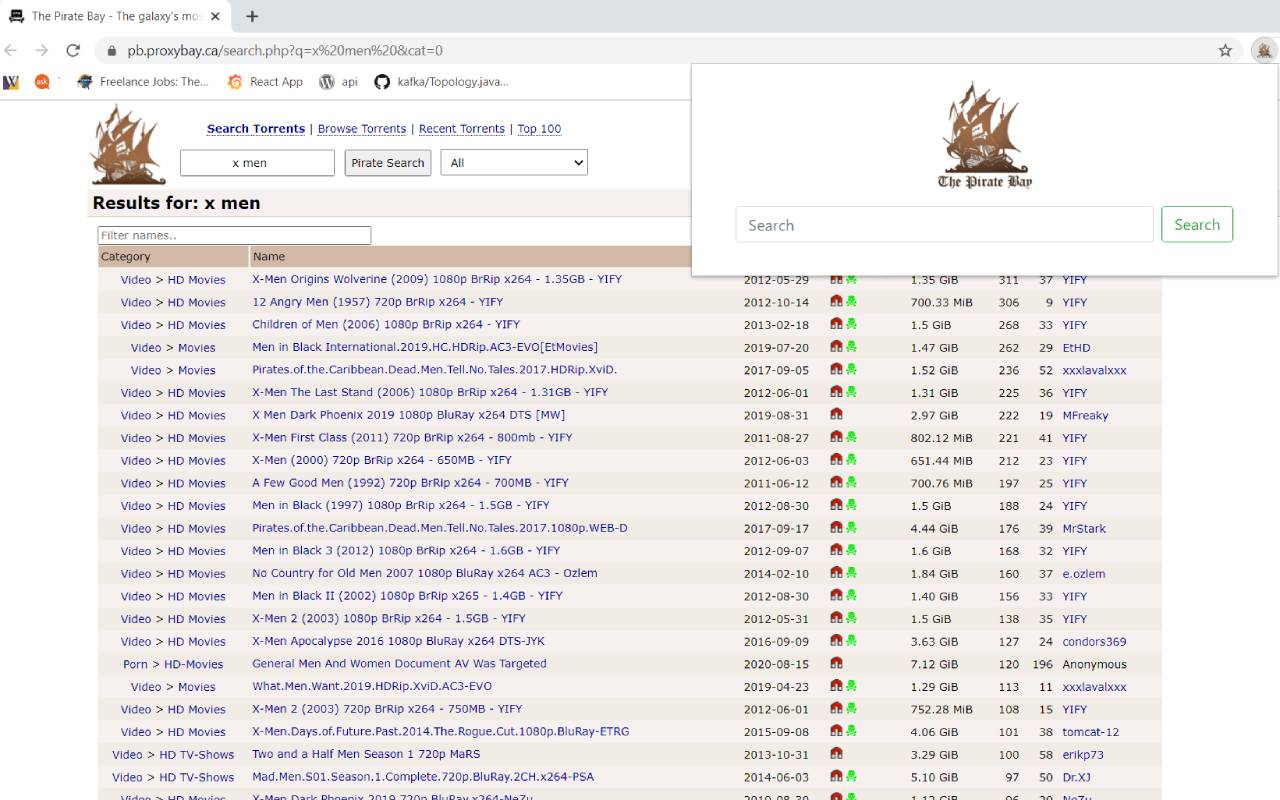Open magnet link for Men in Black International
Viewport: 1280px width, 800px height.
click(836, 347)
